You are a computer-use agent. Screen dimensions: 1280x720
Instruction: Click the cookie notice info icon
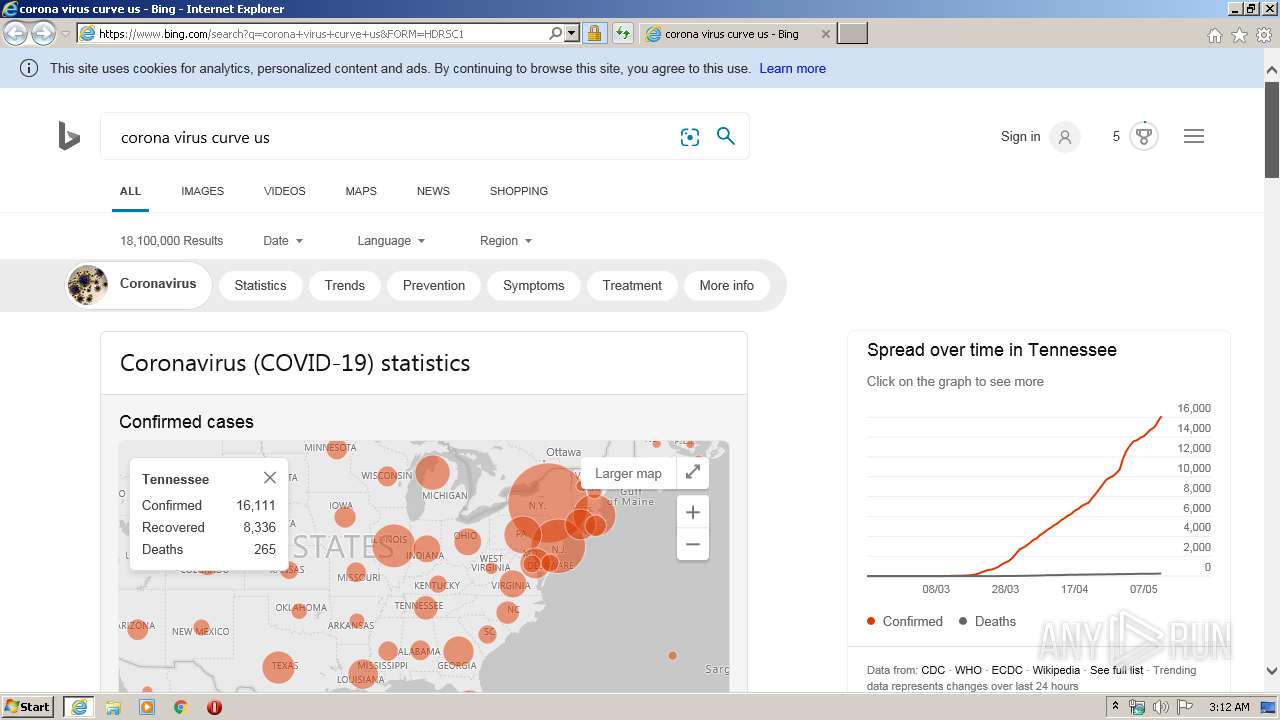[x=29, y=68]
